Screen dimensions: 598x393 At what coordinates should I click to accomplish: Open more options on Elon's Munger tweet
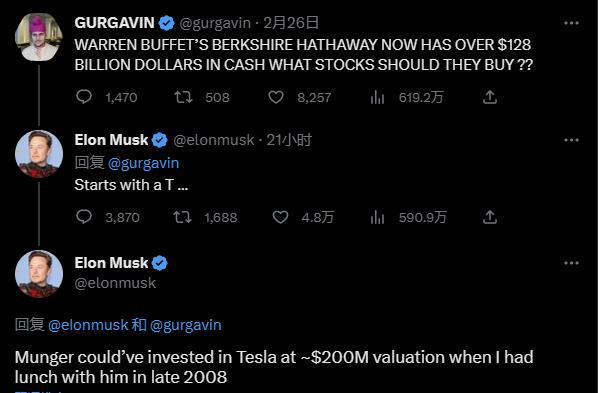coord(571,263)
